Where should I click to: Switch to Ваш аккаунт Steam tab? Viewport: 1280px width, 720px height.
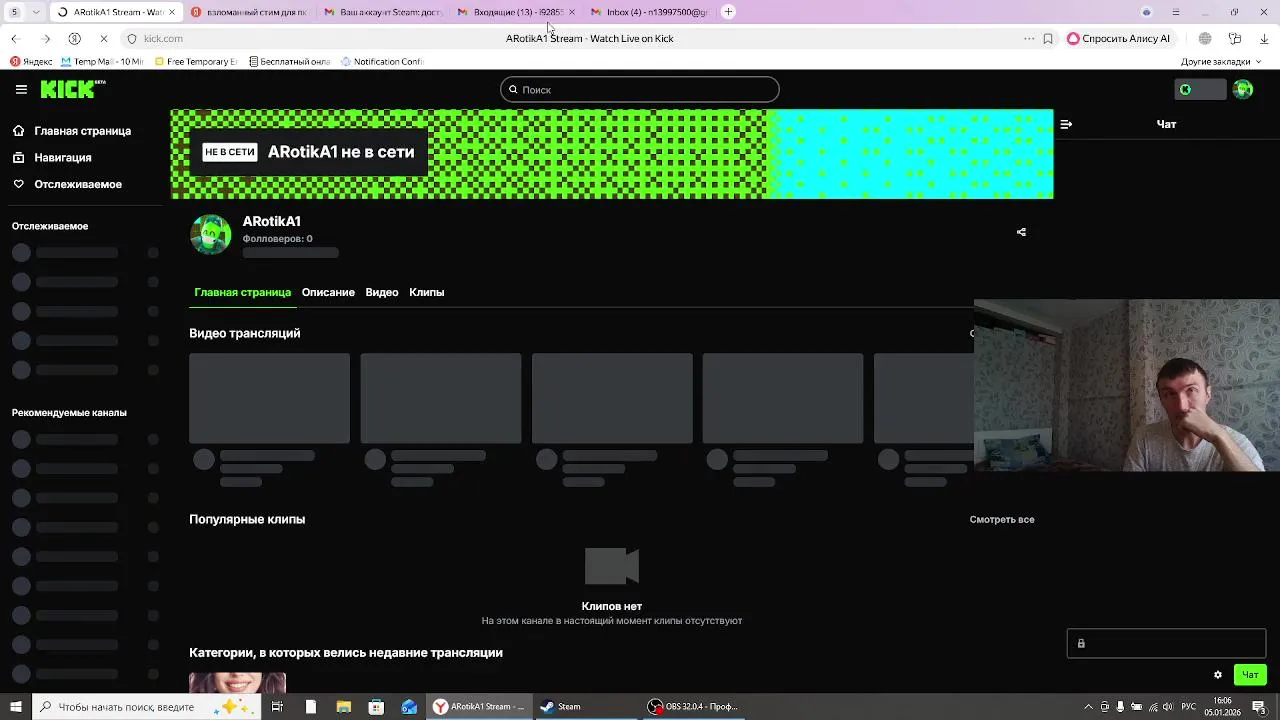[x=383, y=12]
